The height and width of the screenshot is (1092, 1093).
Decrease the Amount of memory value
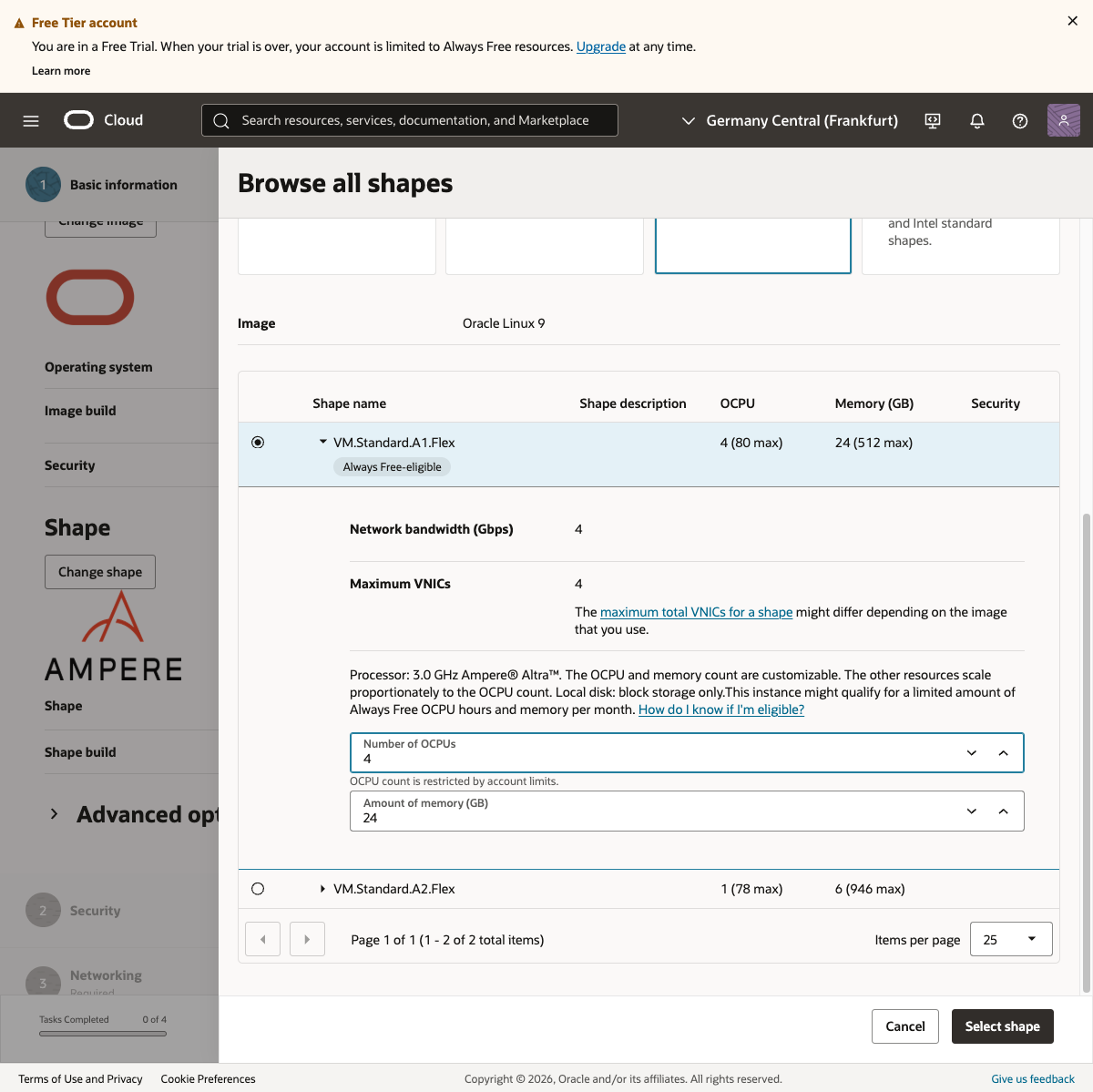coord(972,811)
